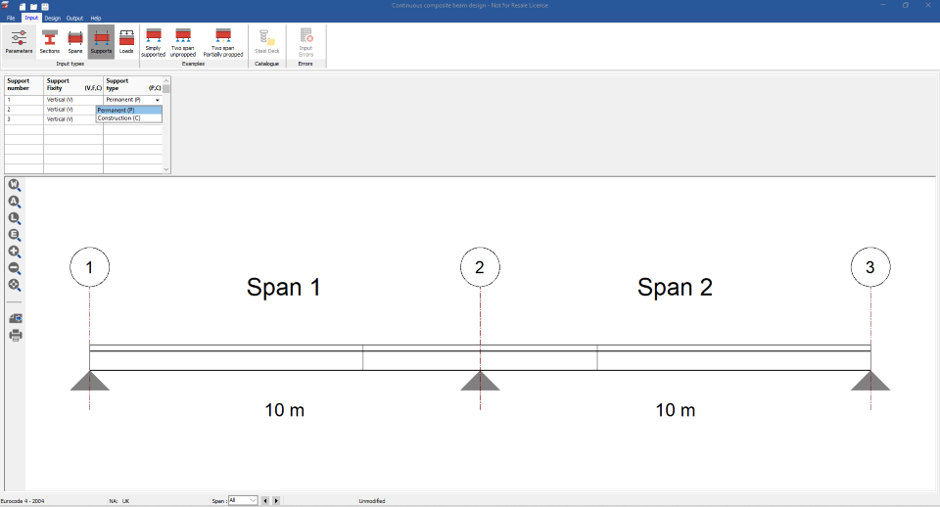Open the File menu
The image size is (940, 507).
tap(11, 18)
